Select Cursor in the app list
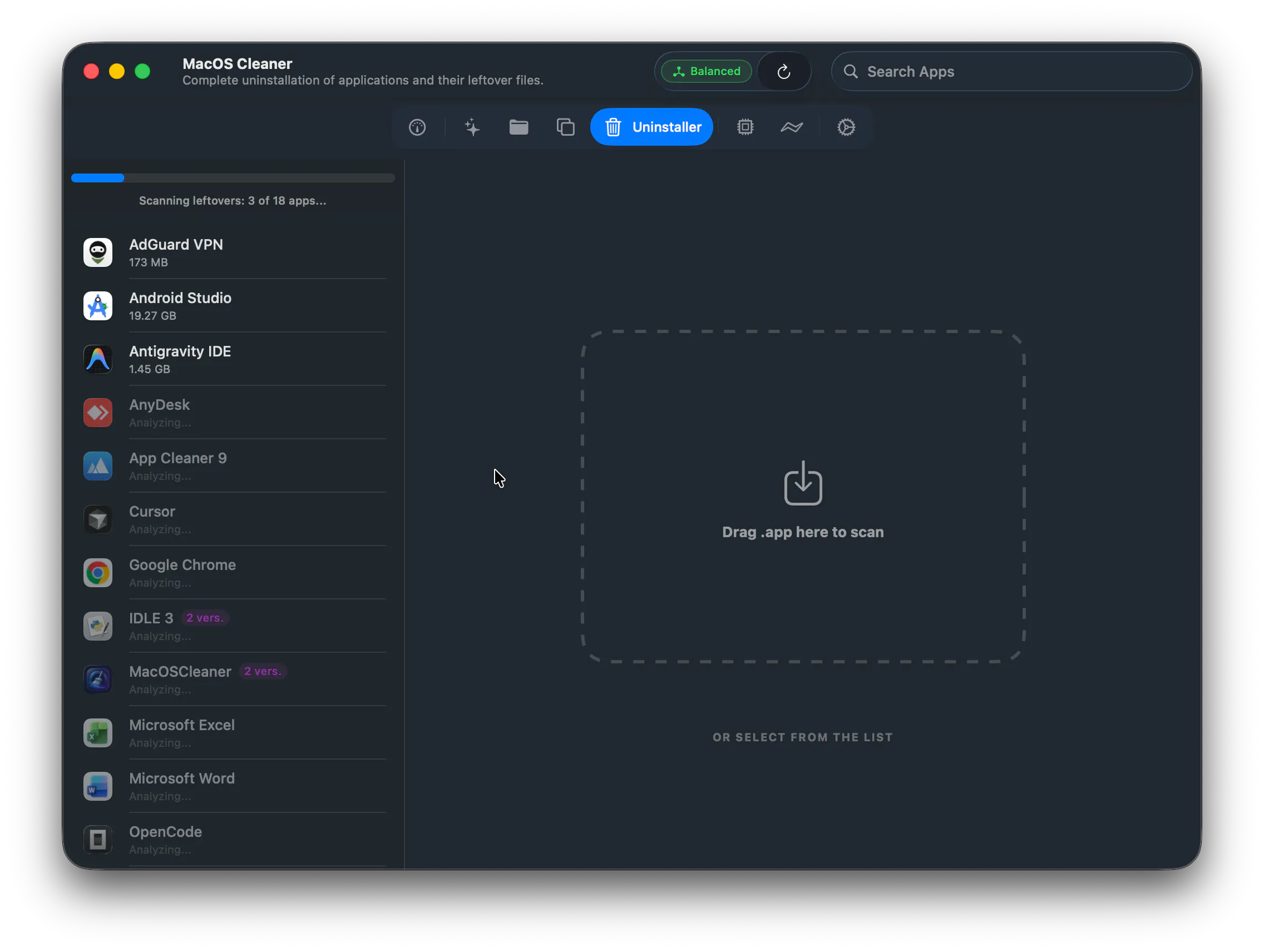The width and height of the screenshot is (1264, 952). [233, 520]
